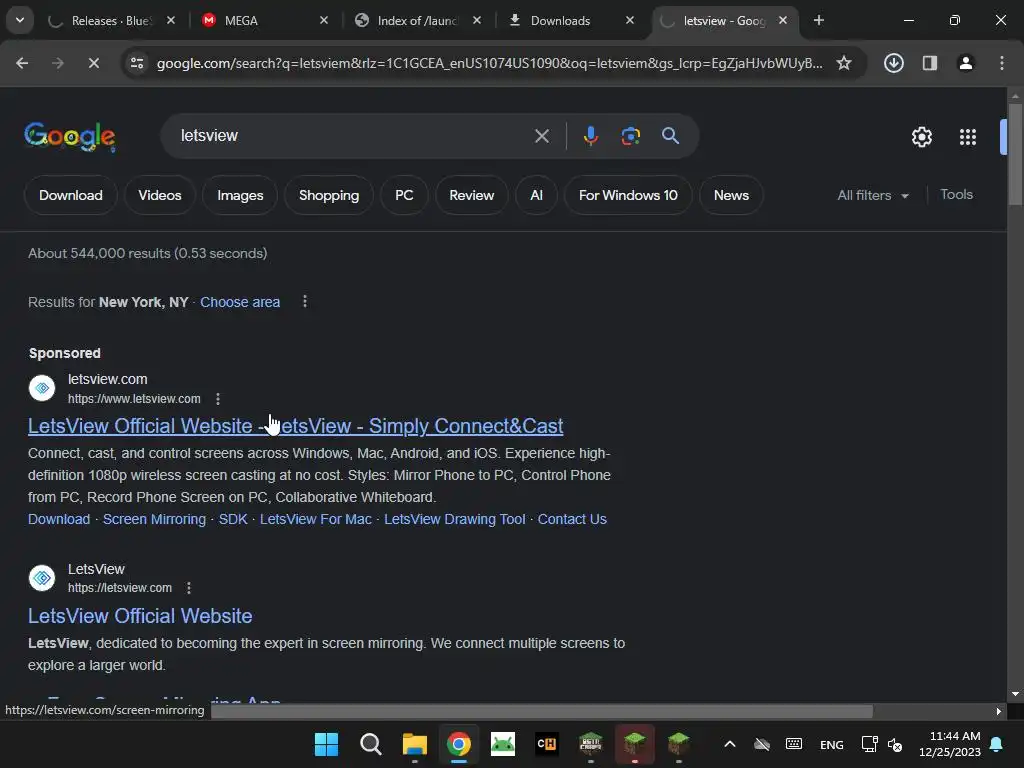Select the Shopping filter chip
The image size is (1024, 768).
click(329, 195)
